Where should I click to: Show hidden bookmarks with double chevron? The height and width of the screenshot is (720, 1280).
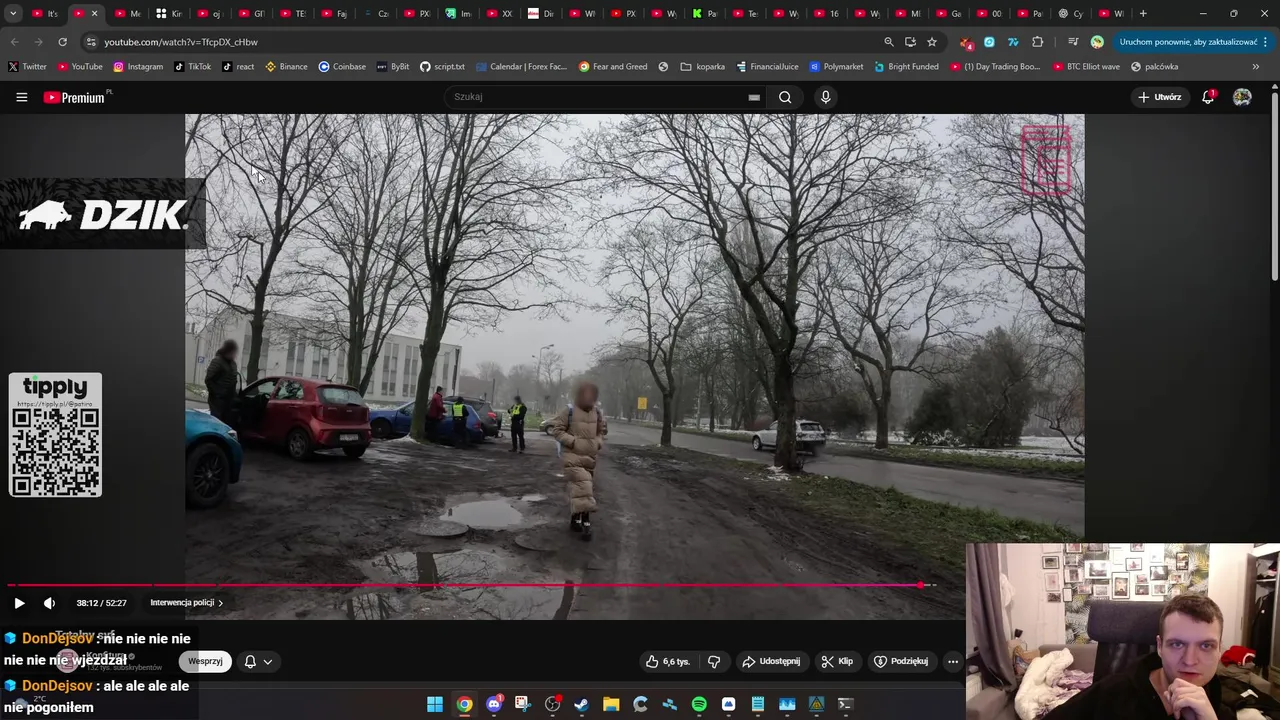pos(1256,66)
